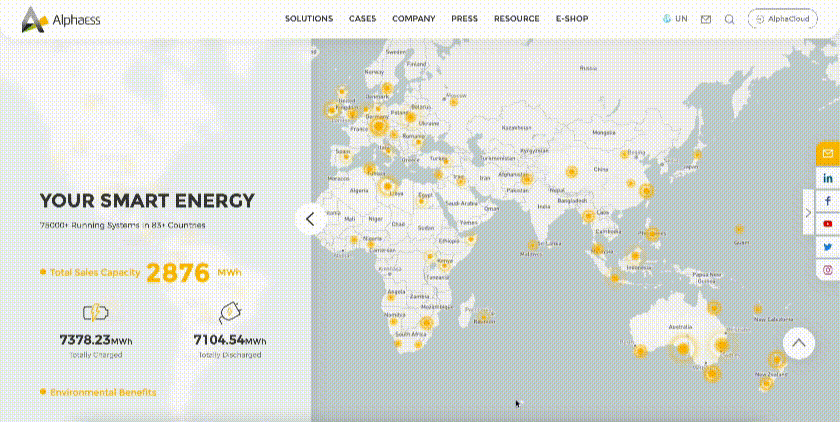Open Facebook from side social bar
This screenshot has width=840, height=422.
(x=828, y=201)
